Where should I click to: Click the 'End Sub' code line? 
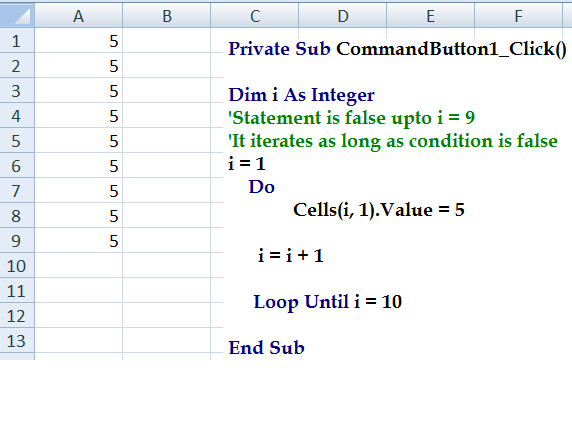click(x=266, y=347)
